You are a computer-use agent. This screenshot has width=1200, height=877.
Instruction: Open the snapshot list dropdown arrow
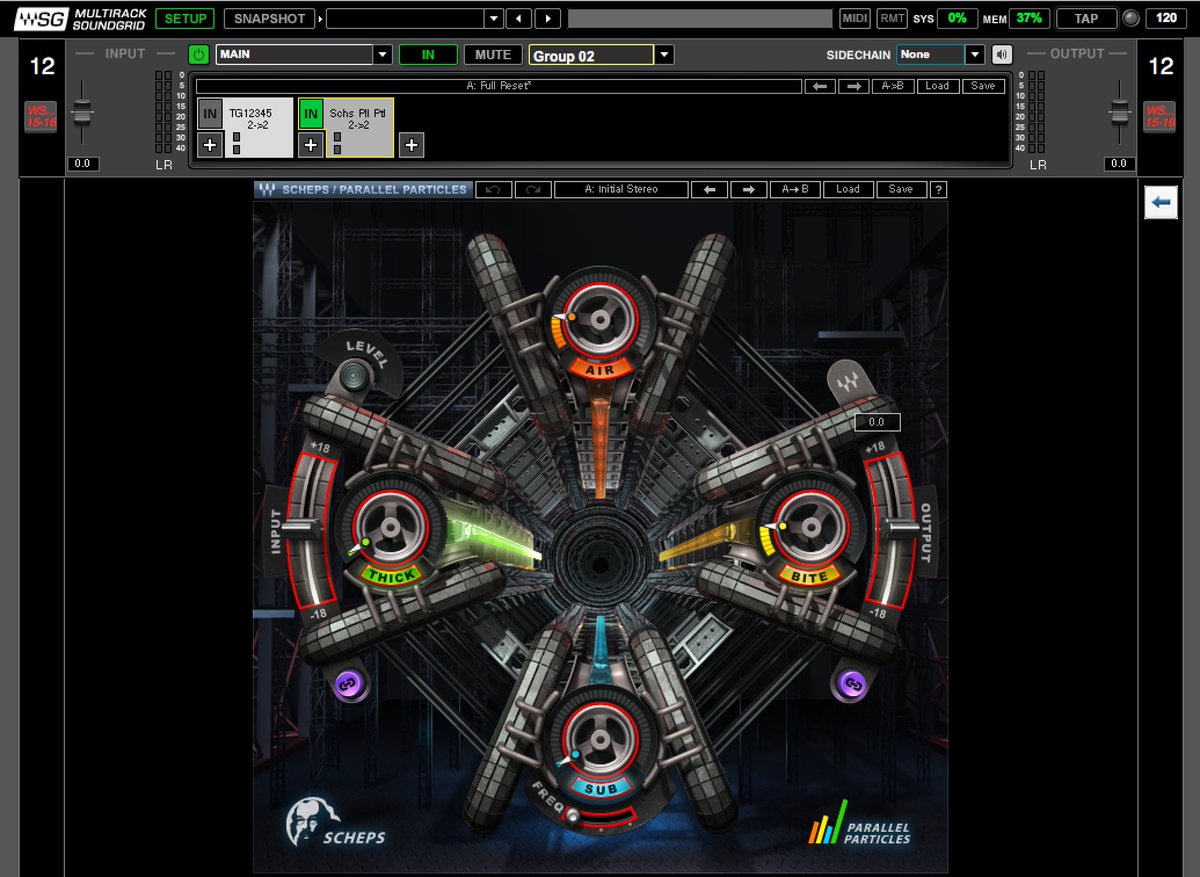click(493, 18)
